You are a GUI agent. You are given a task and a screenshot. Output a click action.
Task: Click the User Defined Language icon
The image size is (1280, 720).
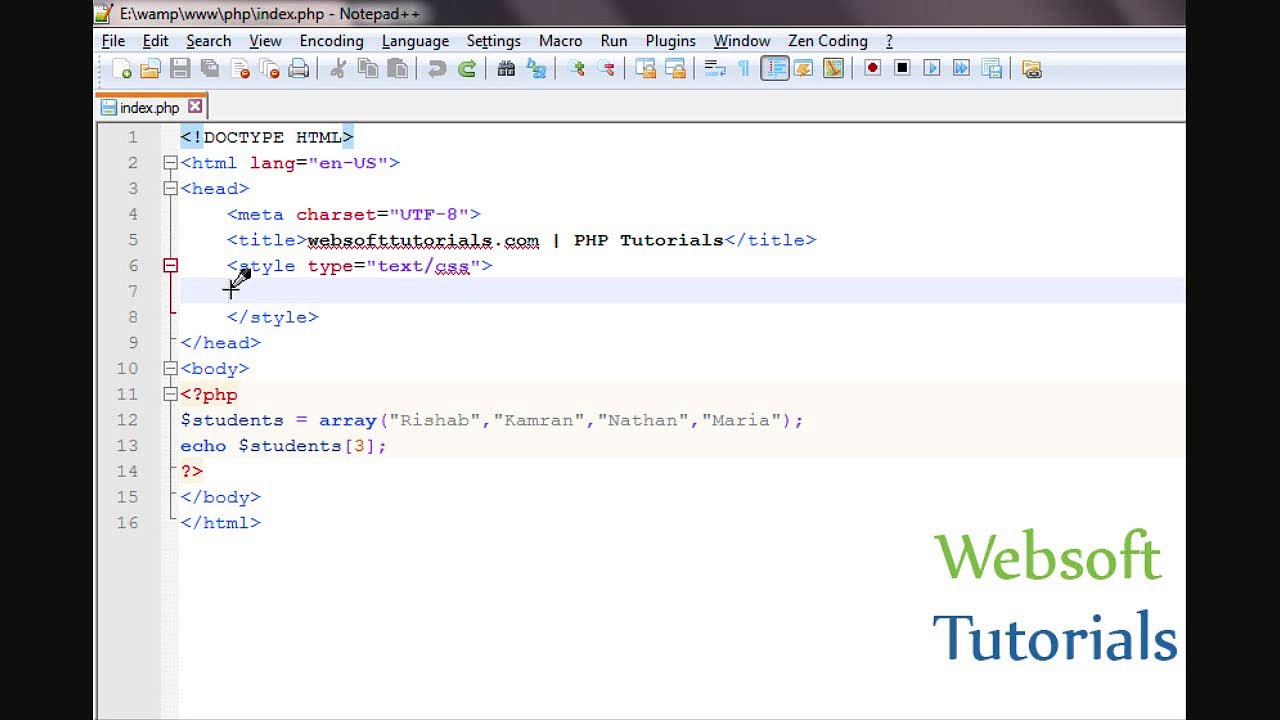point(803,69)
